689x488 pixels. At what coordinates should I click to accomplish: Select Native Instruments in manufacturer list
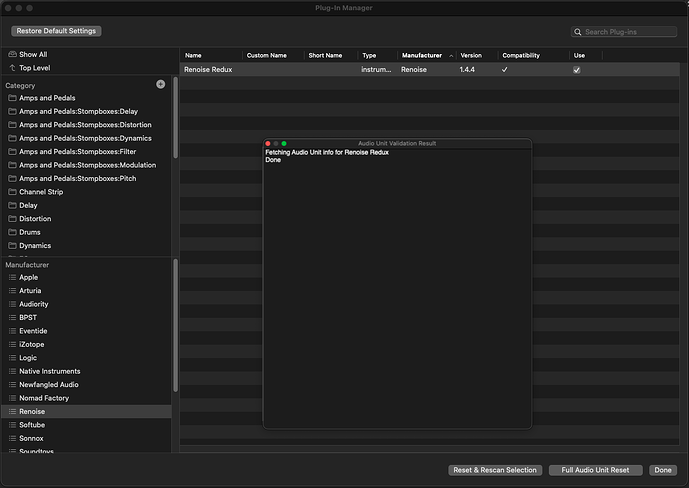(50, 371)
